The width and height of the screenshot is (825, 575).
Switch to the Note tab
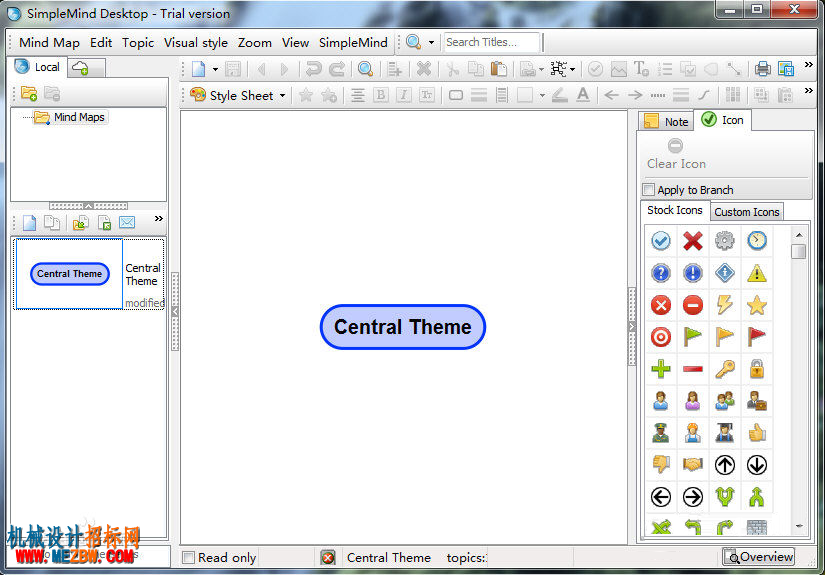[x=666, y=122]
